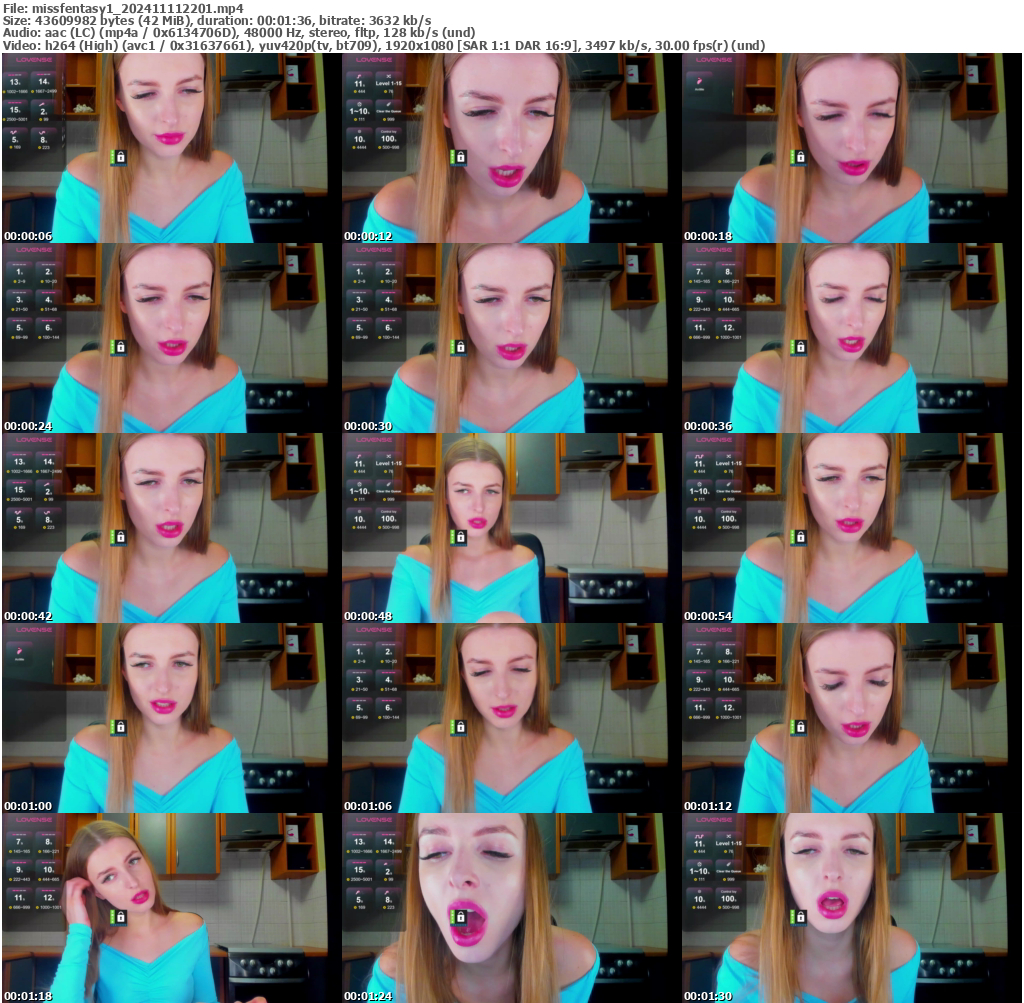Click the music note icon on the 11 tile
1024x1003 pixels.
tap(359, 75)
